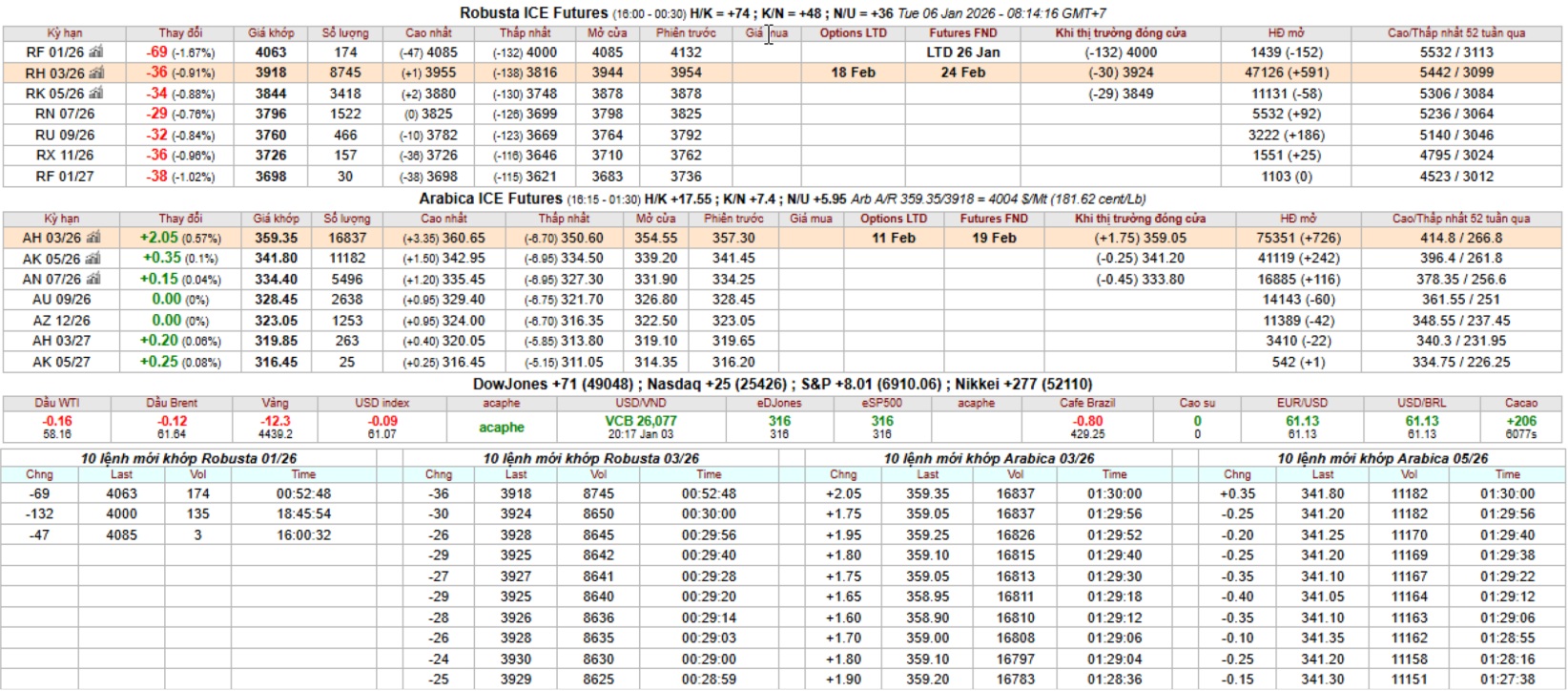1568x691 pixels.
Task: Open chart icon beside RF 01/26
Action: point(95,52)
